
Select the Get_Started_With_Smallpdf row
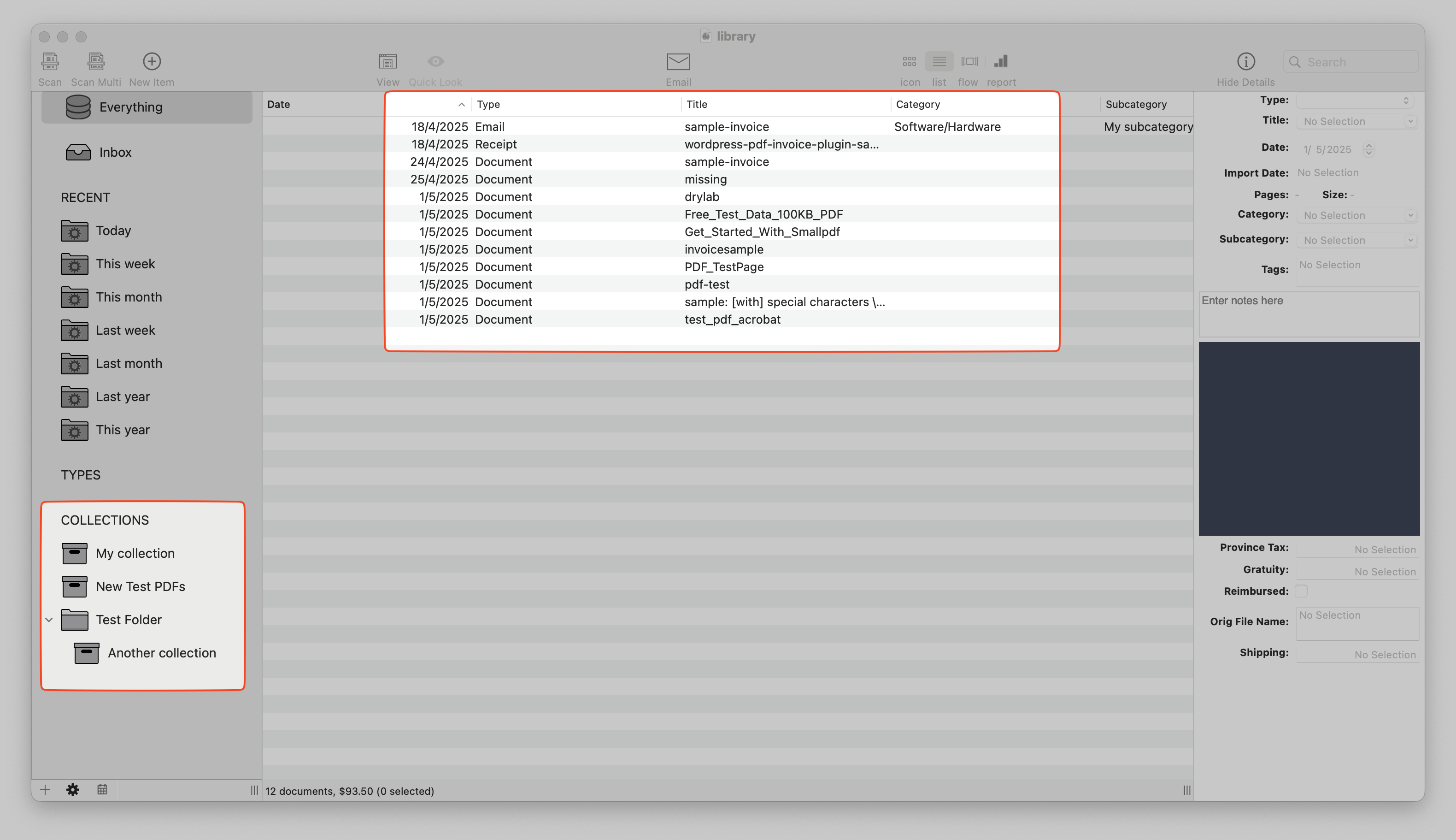click(x=728, y=232)
